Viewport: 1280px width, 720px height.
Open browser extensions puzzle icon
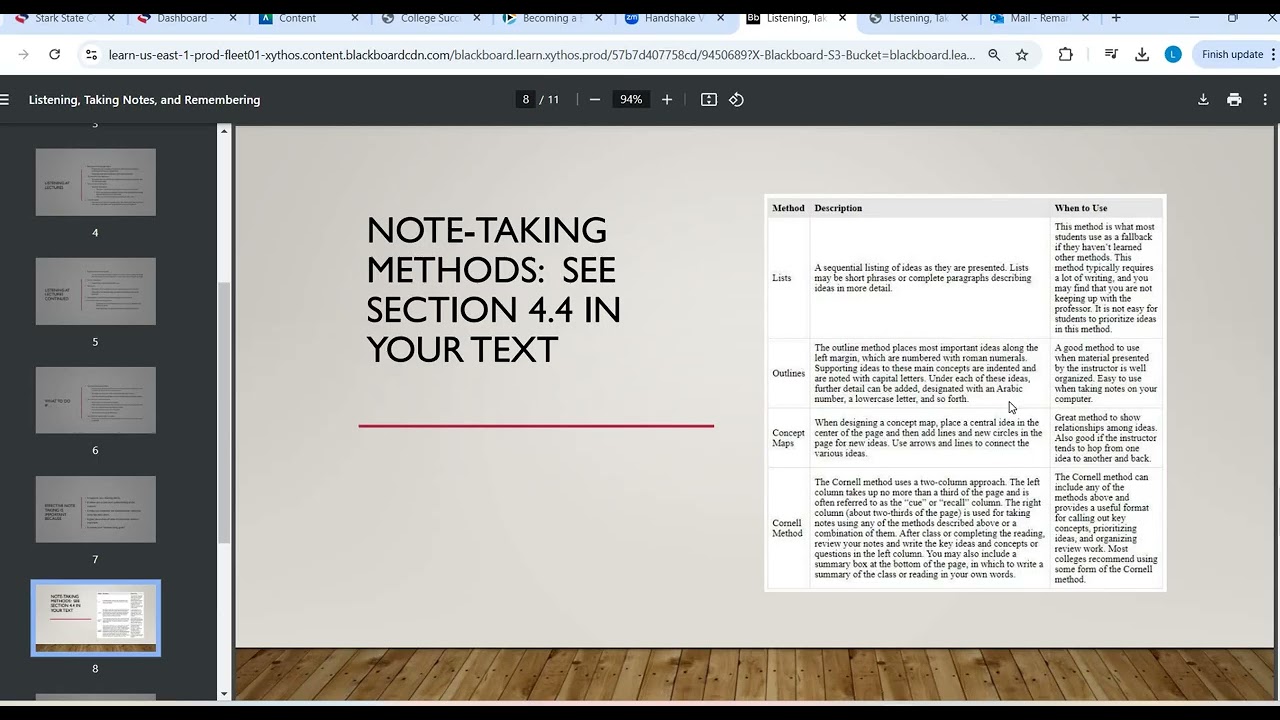click(1066, 55)
